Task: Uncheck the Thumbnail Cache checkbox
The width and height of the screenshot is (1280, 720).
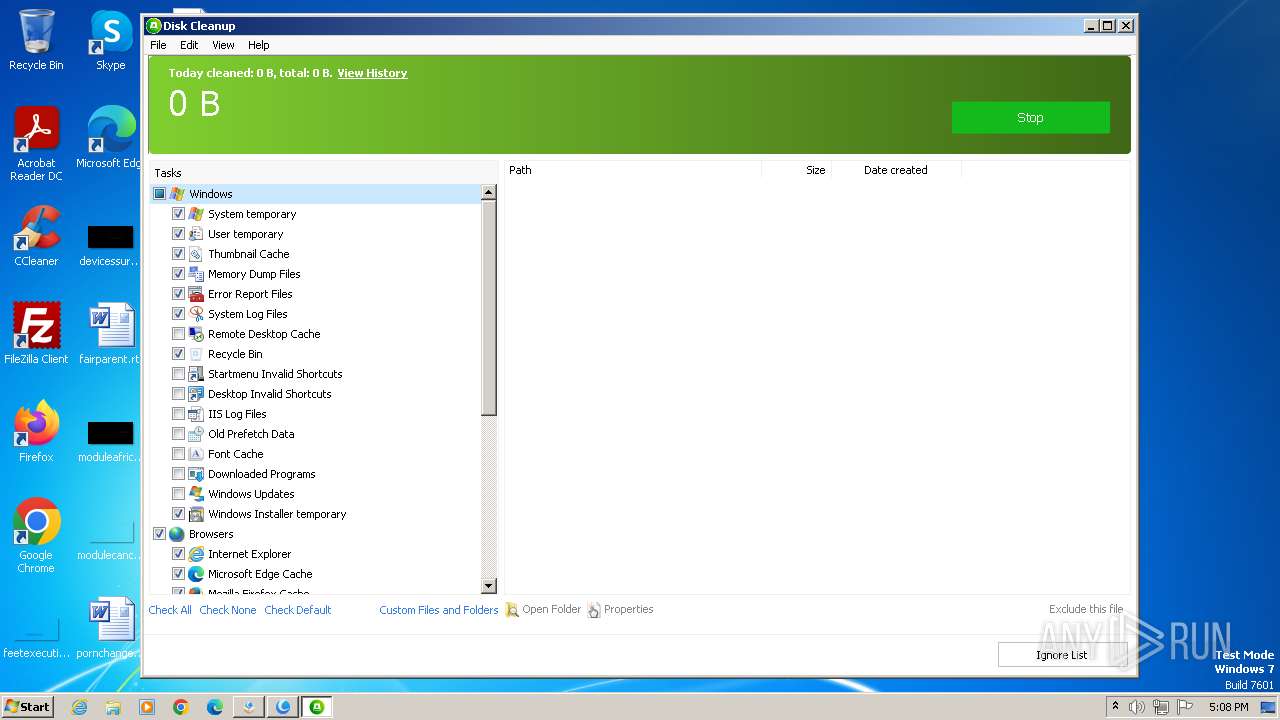Action: tap(178, 254)
